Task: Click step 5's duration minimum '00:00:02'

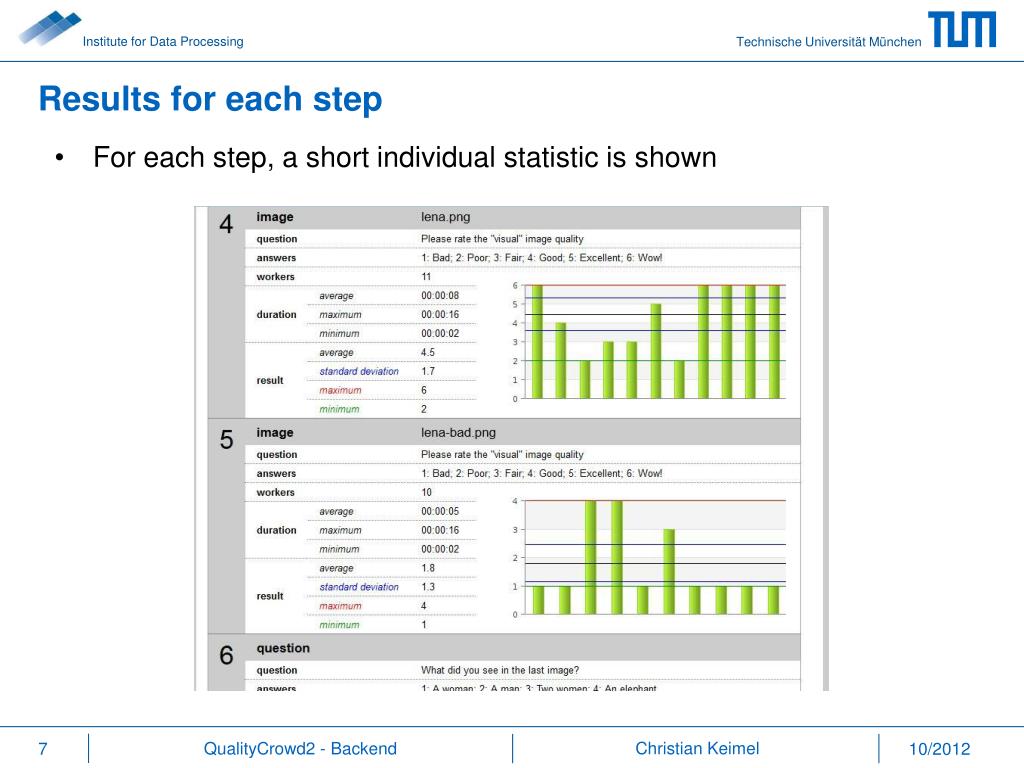Action: point(440,549)
